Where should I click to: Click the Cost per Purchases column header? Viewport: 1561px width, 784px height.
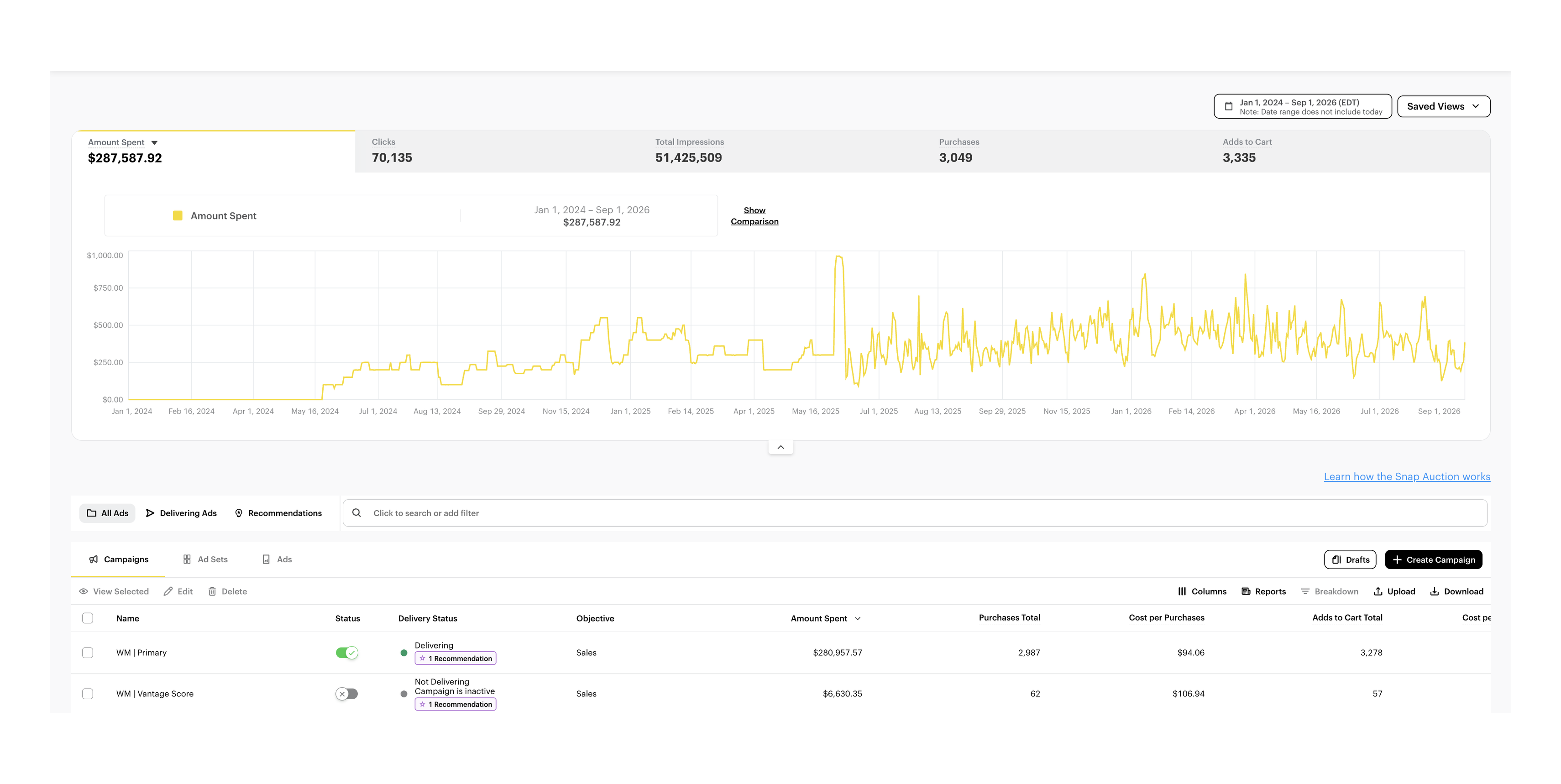click(x=1167, y=618)
